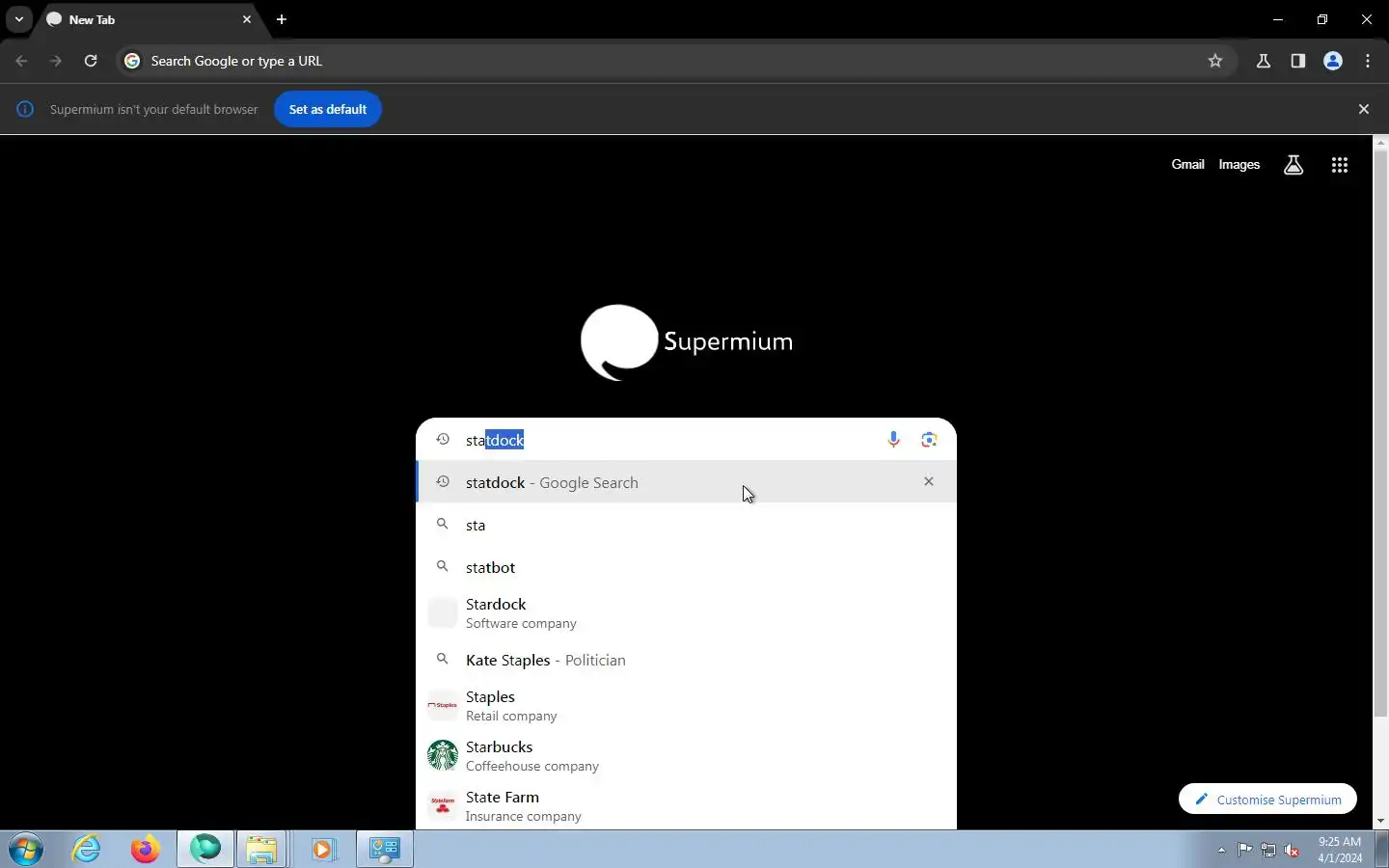
Task: Click the Google icon in address bar
Action: click(x=132, y=61)
